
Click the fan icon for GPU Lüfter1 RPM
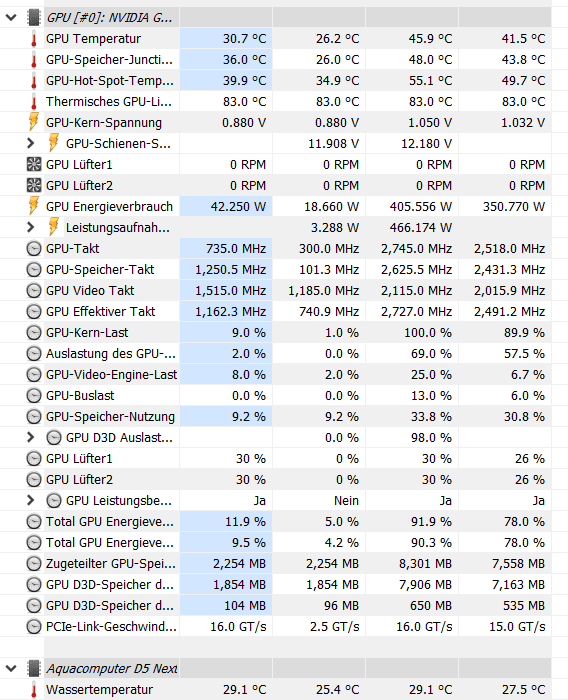[x=34, y=164]
